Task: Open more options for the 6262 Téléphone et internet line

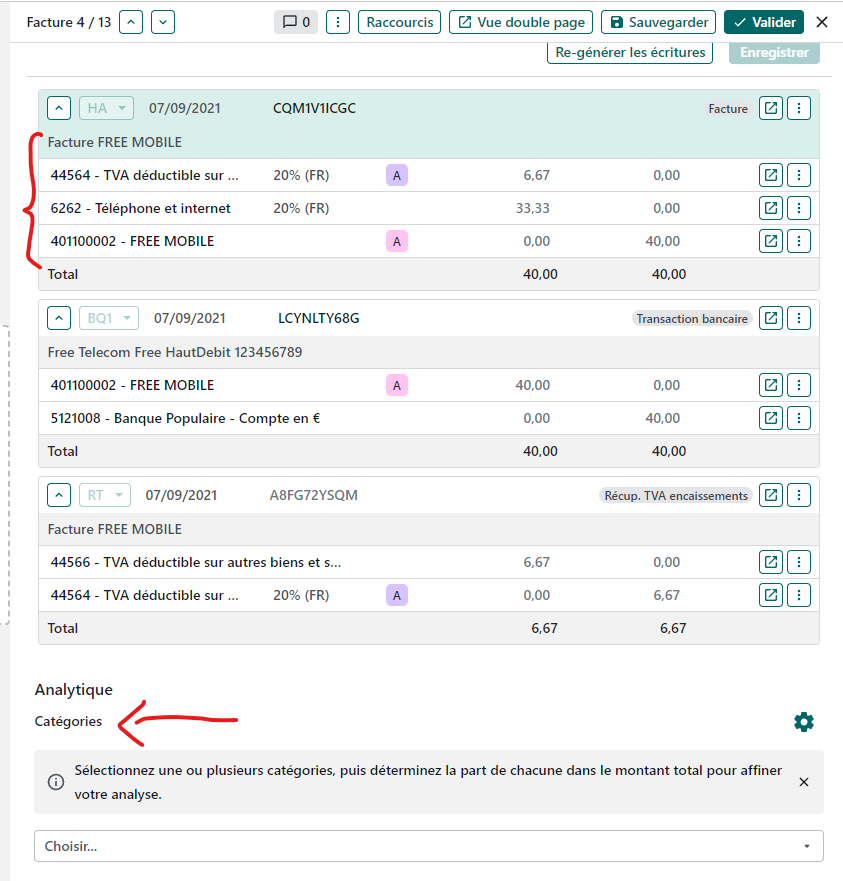Action: pyautogui.click(x=798, y=208)
